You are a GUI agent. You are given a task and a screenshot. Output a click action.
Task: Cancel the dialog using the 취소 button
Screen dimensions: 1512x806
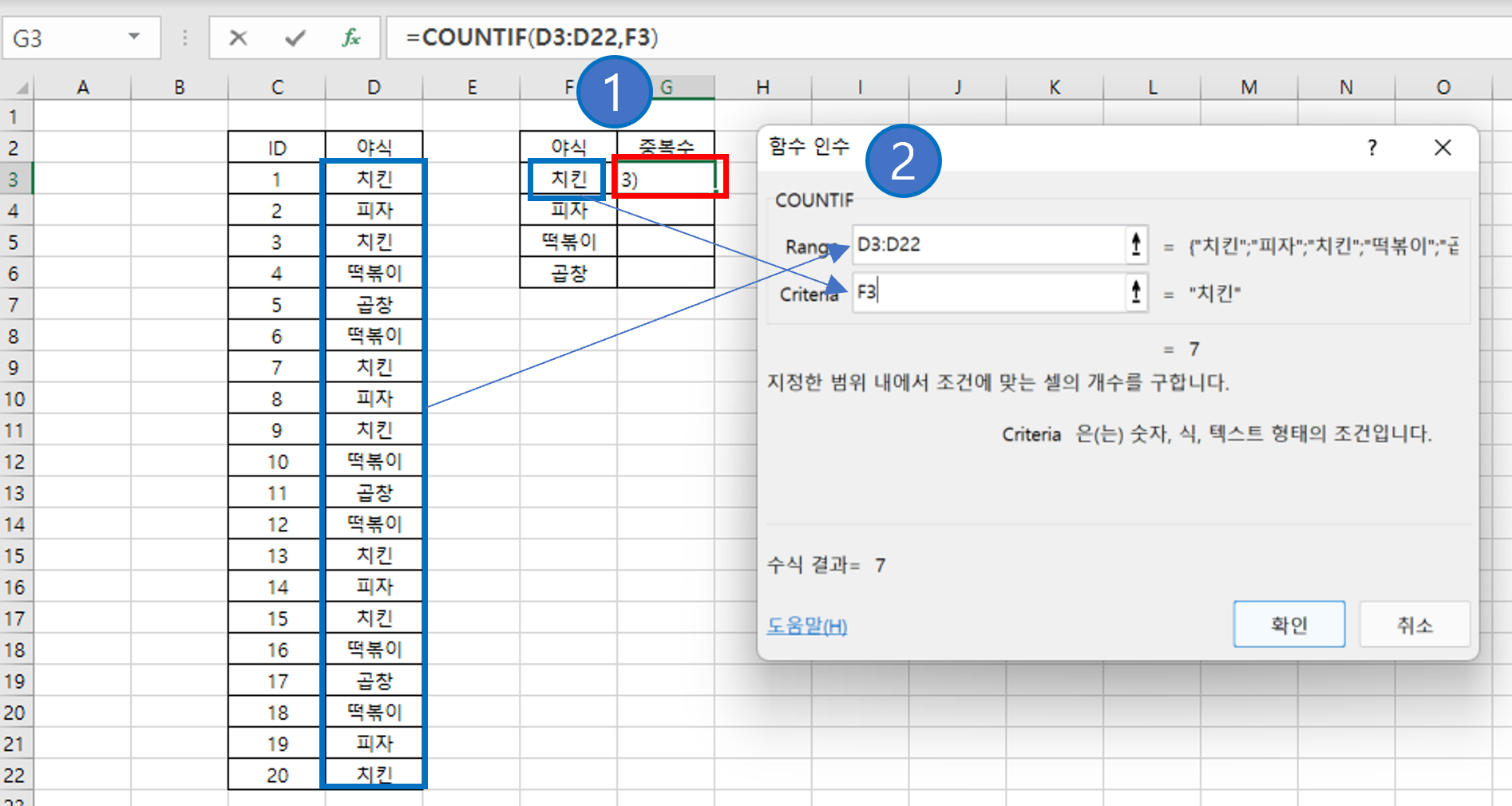point(1414,624)
